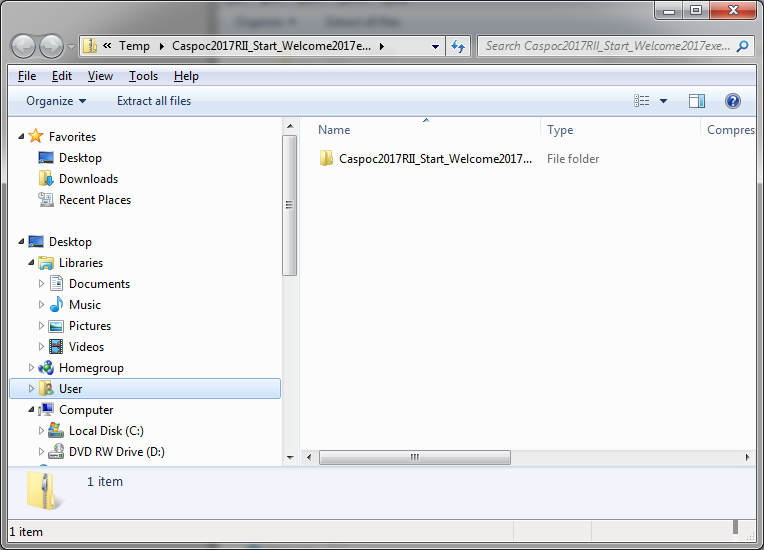Click the zip folder icon in address bar
The image size is (764, 550).
coord(90,46)
